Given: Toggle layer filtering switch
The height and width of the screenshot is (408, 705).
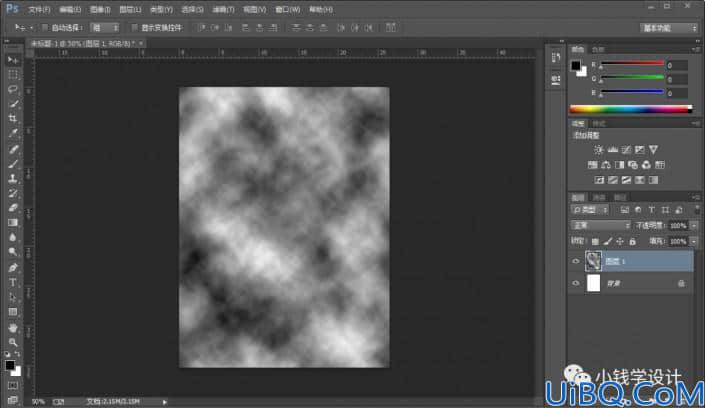Looking at the screenshot, I should 696,210.
